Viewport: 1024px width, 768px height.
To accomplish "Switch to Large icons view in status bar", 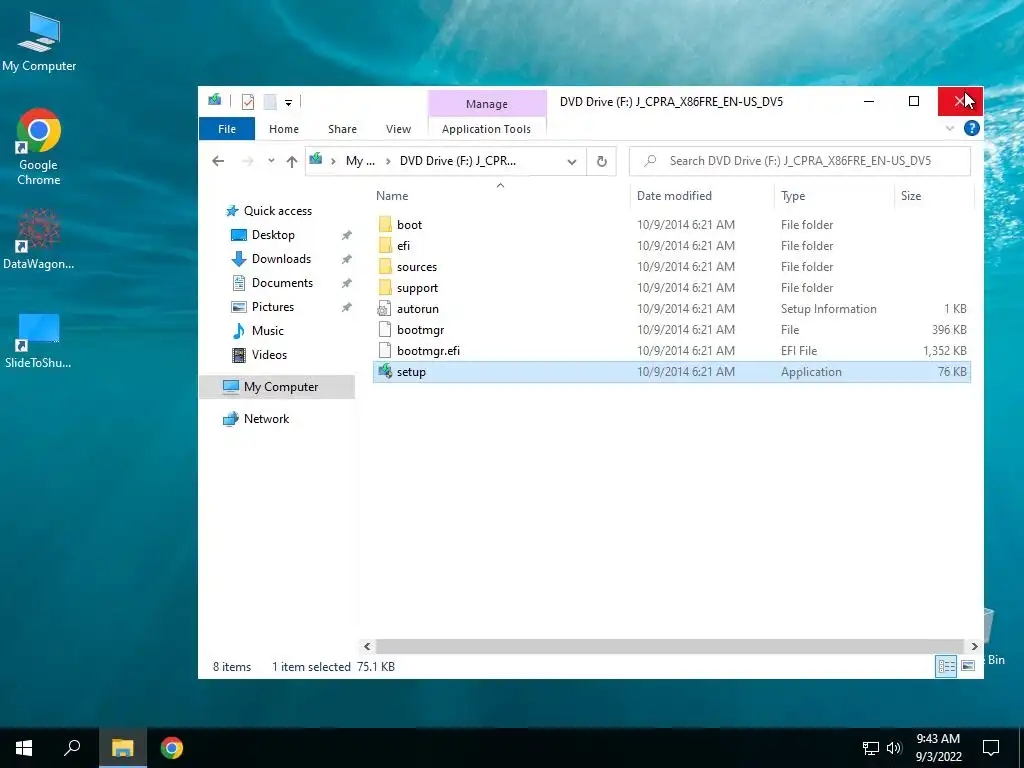I will coord(968,666).
